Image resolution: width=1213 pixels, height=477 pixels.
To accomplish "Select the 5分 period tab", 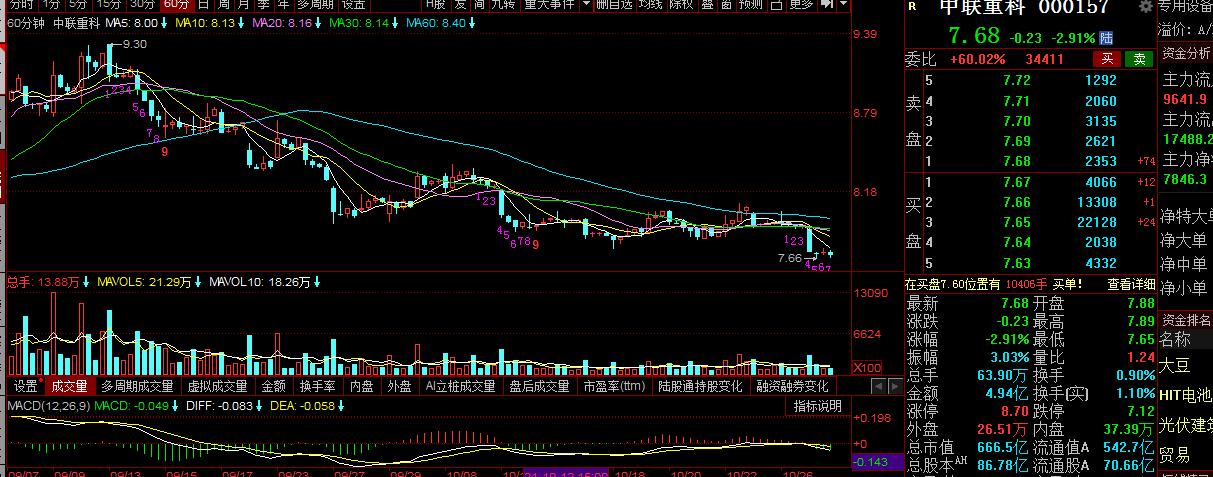I will point(78,5).
